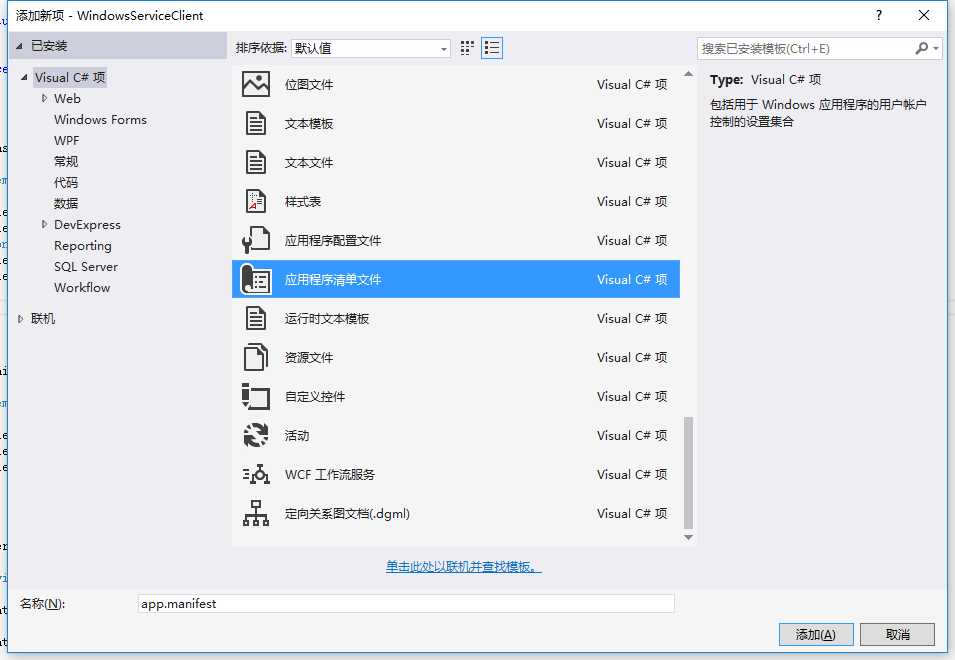Select the Reporting category
Viewport: 955px width, 660px height.
pos(83,245)
